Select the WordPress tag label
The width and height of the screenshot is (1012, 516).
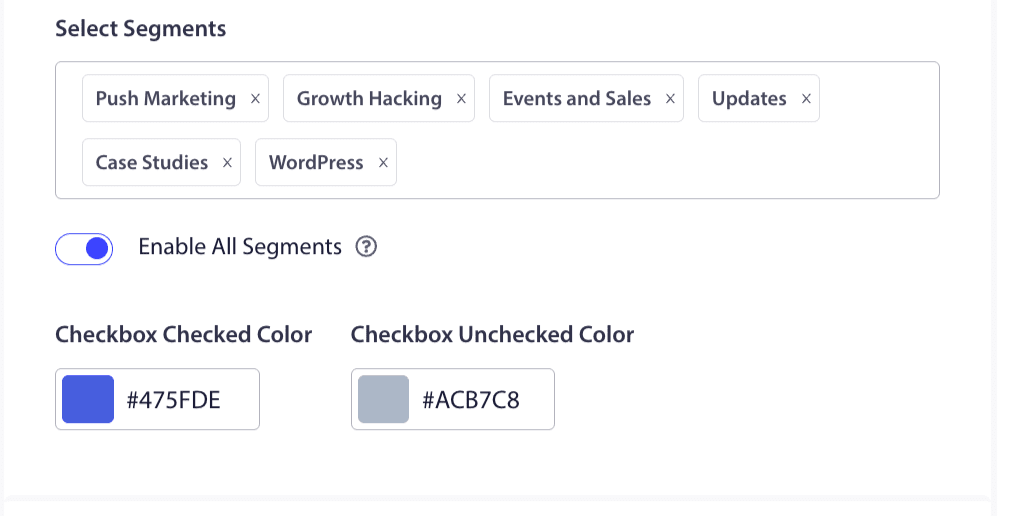point(316,163)
